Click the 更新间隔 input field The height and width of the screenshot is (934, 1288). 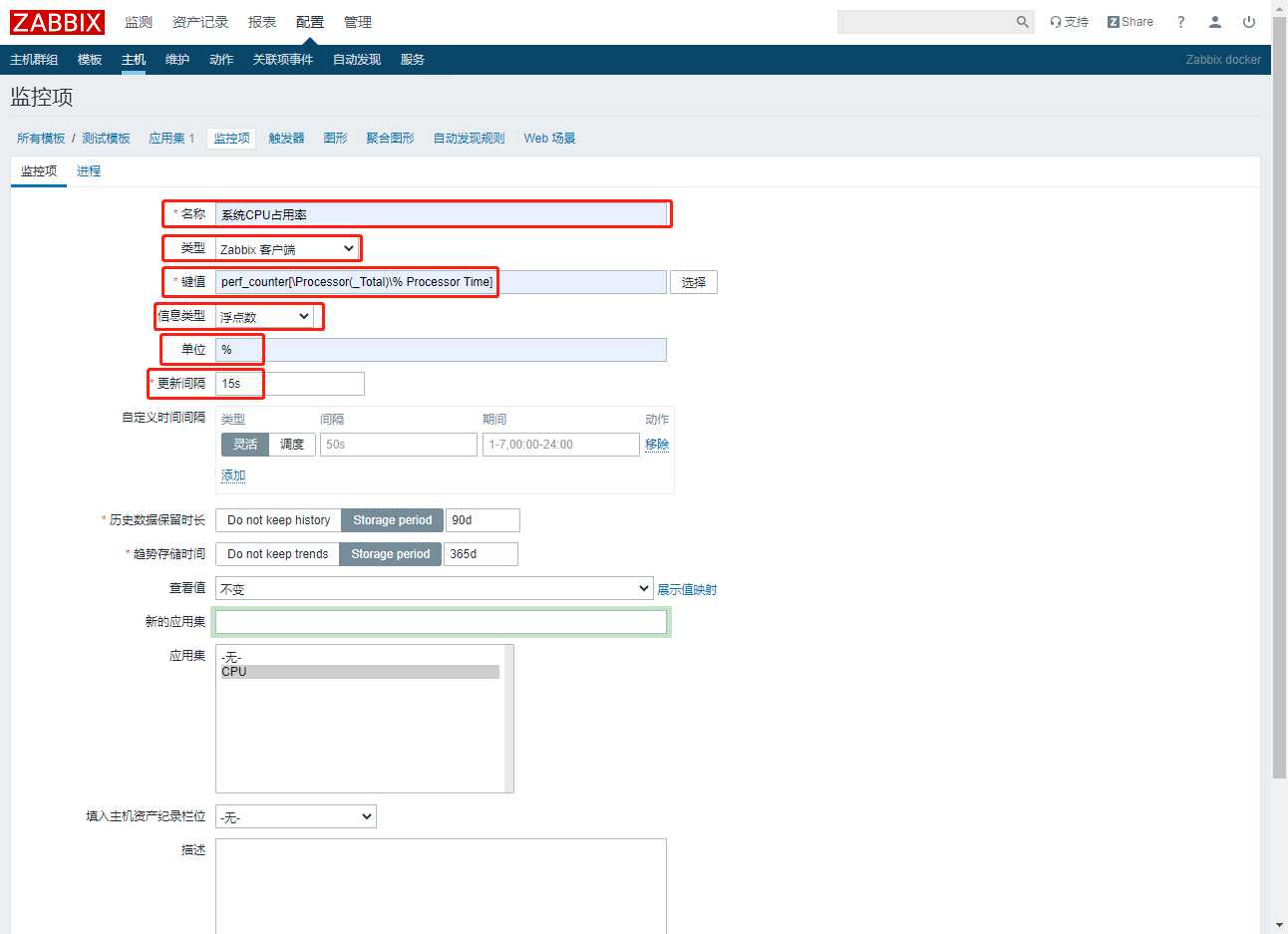point(290,384)
